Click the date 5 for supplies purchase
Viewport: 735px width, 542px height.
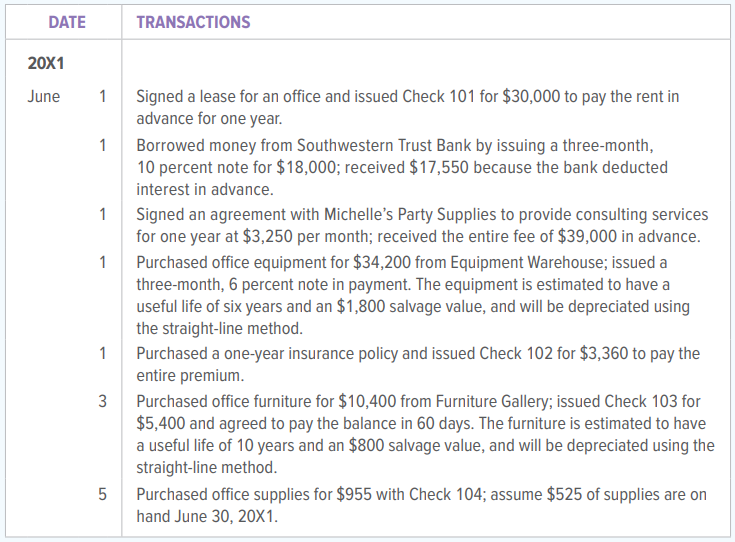pos(103,494)
